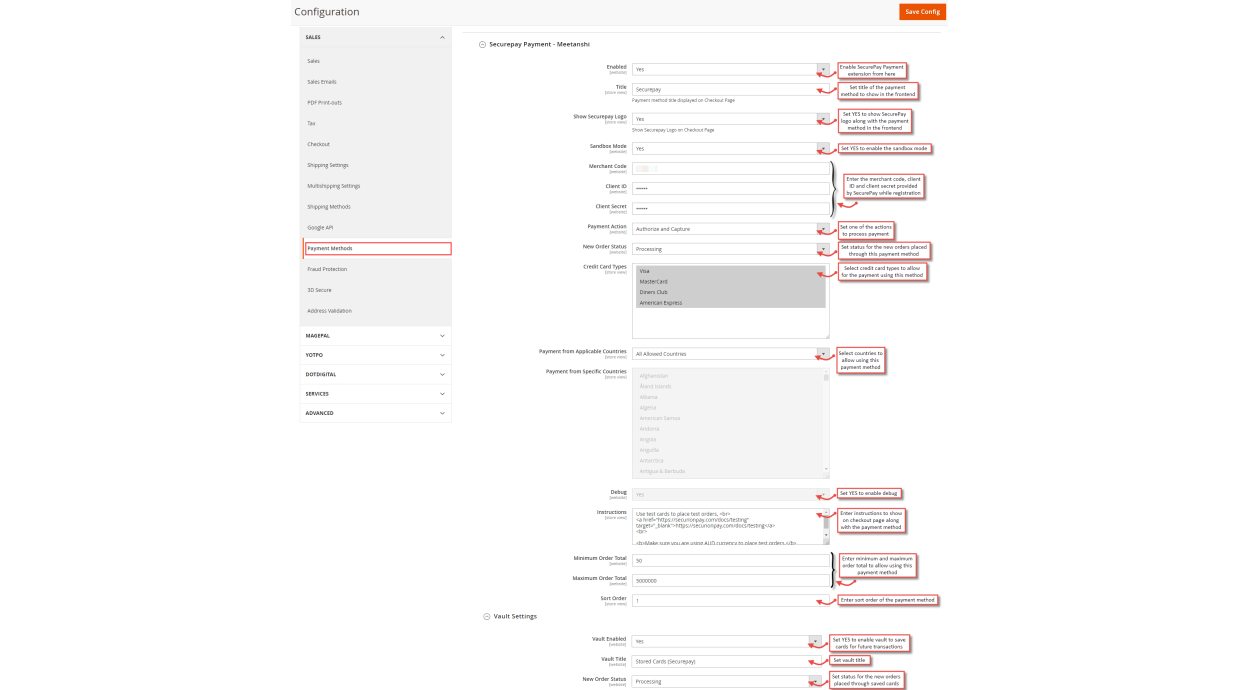Select Åland Islands in the country list

point(728,386)
